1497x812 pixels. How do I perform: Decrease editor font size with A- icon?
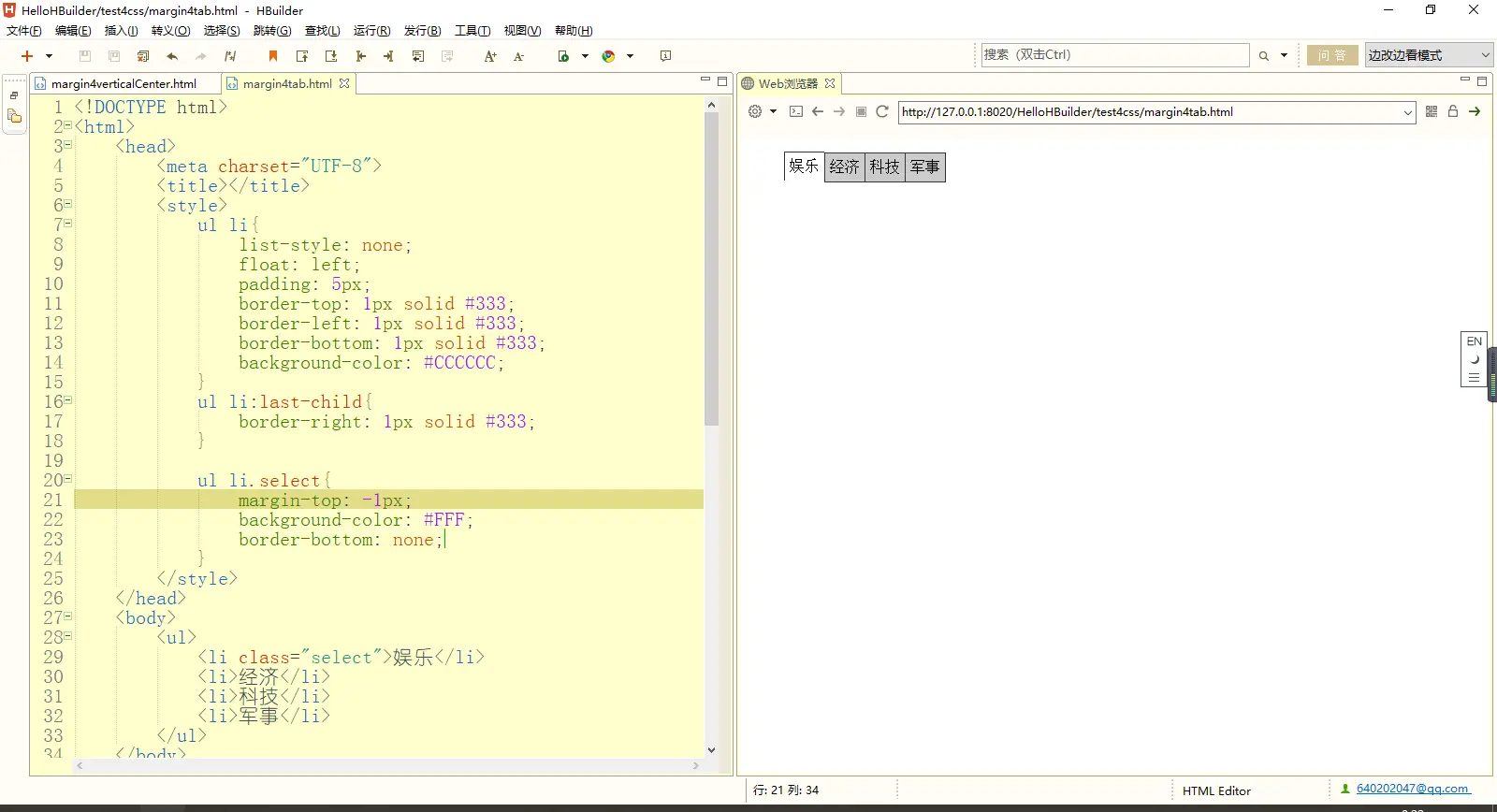(519, 56)
